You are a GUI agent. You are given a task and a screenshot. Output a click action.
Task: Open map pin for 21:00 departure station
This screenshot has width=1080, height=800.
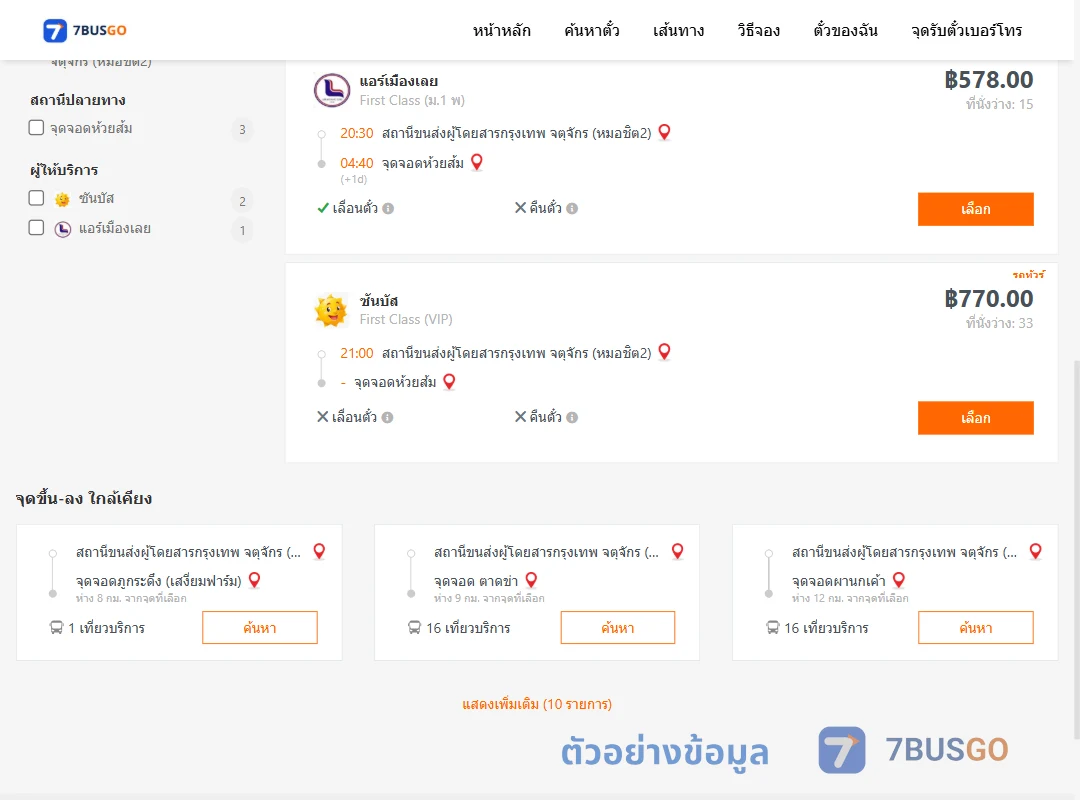tap(664, 351)
